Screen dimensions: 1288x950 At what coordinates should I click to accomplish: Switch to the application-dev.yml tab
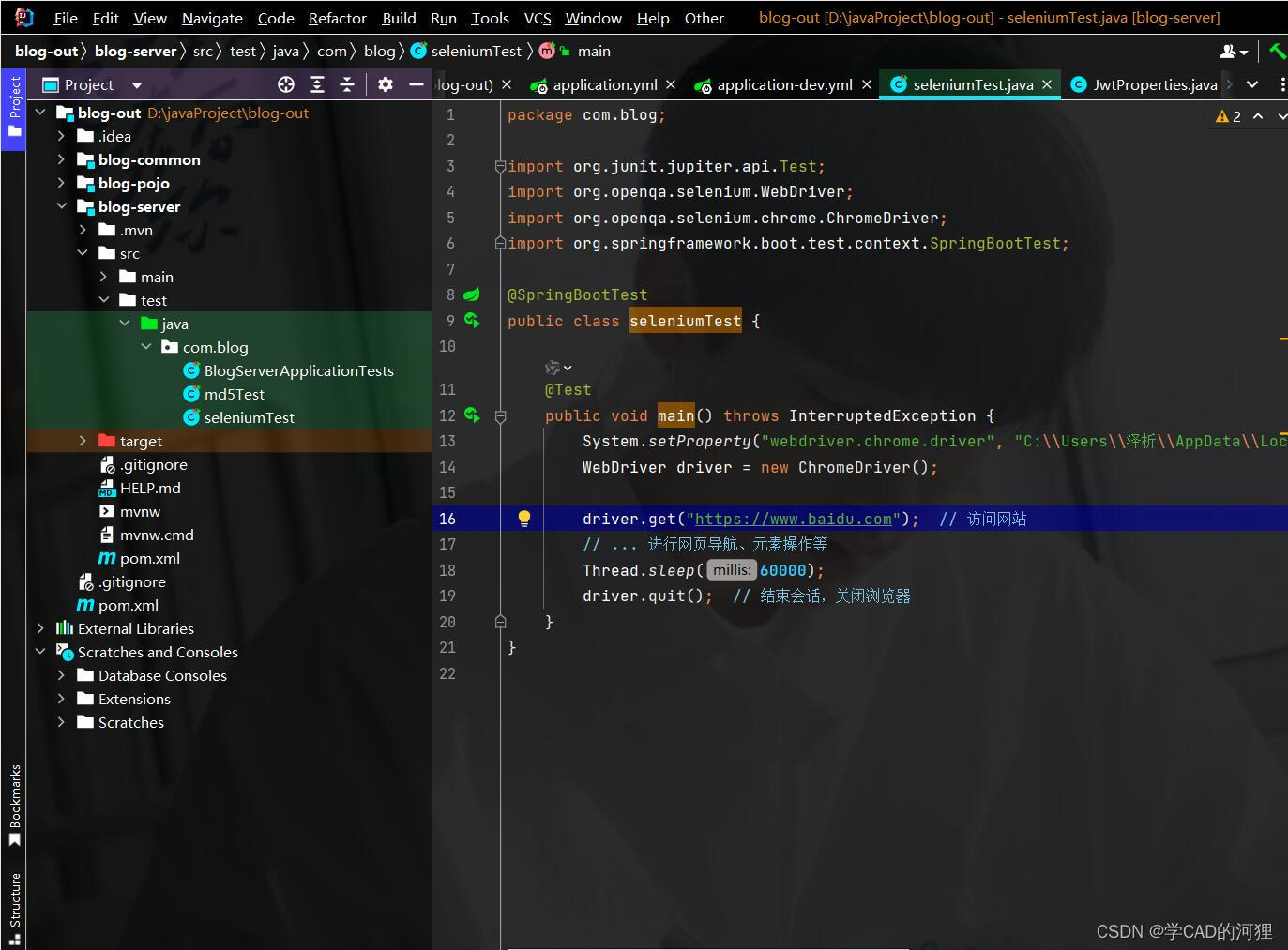(784, 84)
